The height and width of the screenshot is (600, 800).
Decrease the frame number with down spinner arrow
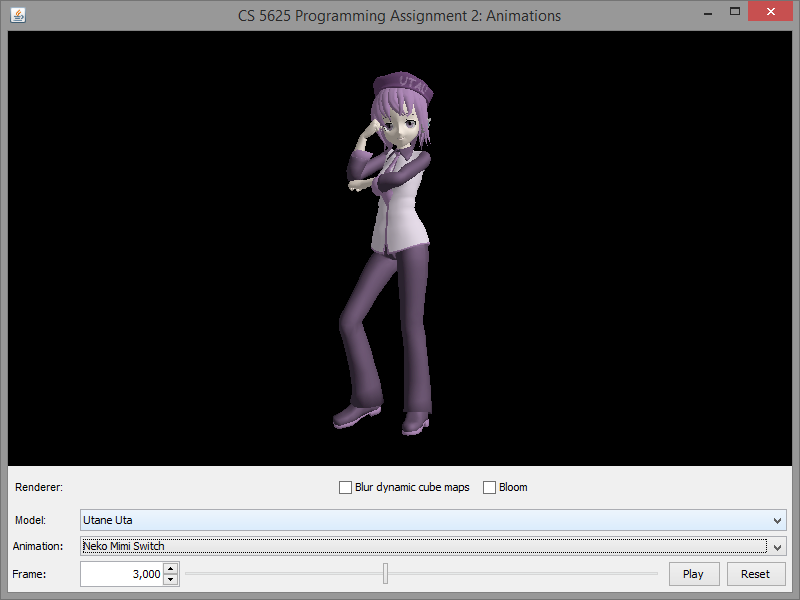171,580
